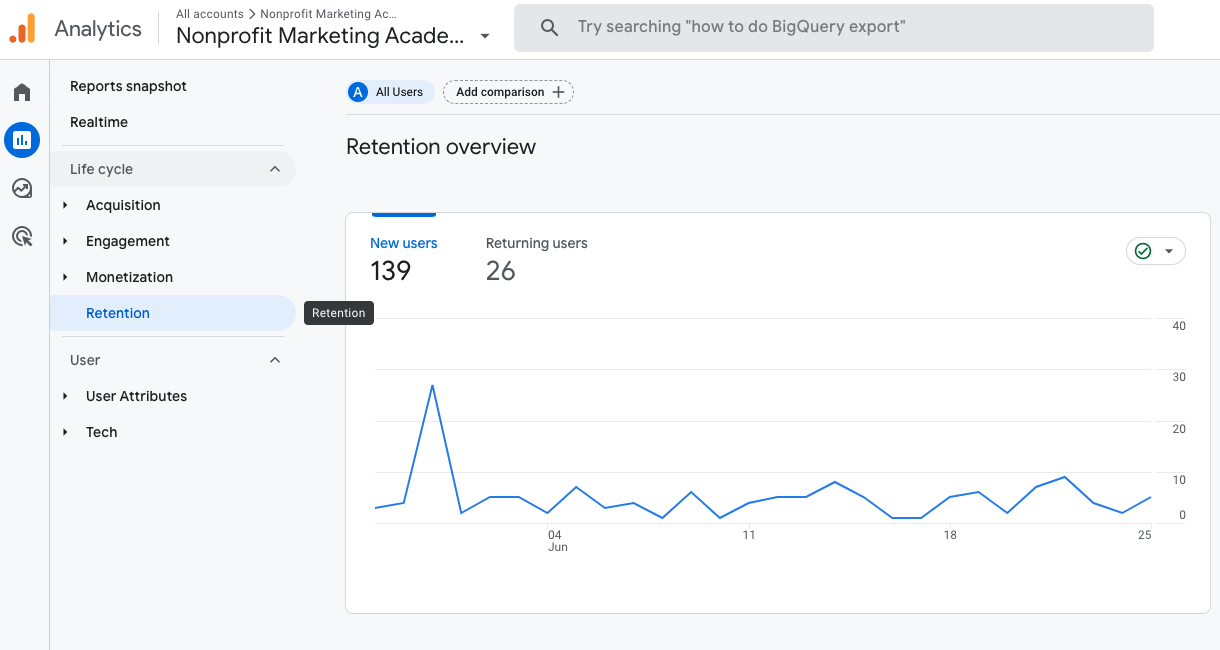
Task: Collapse the Life cycle section
Action: tap(275, 169)
